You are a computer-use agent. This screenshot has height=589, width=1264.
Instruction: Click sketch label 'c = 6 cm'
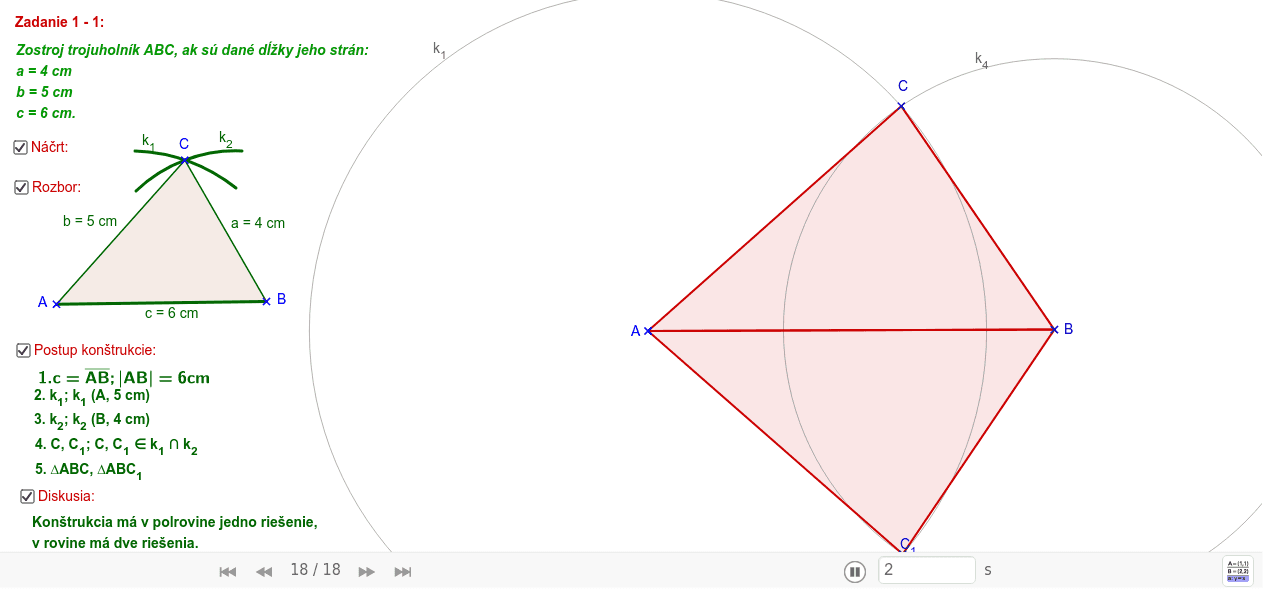172,313
